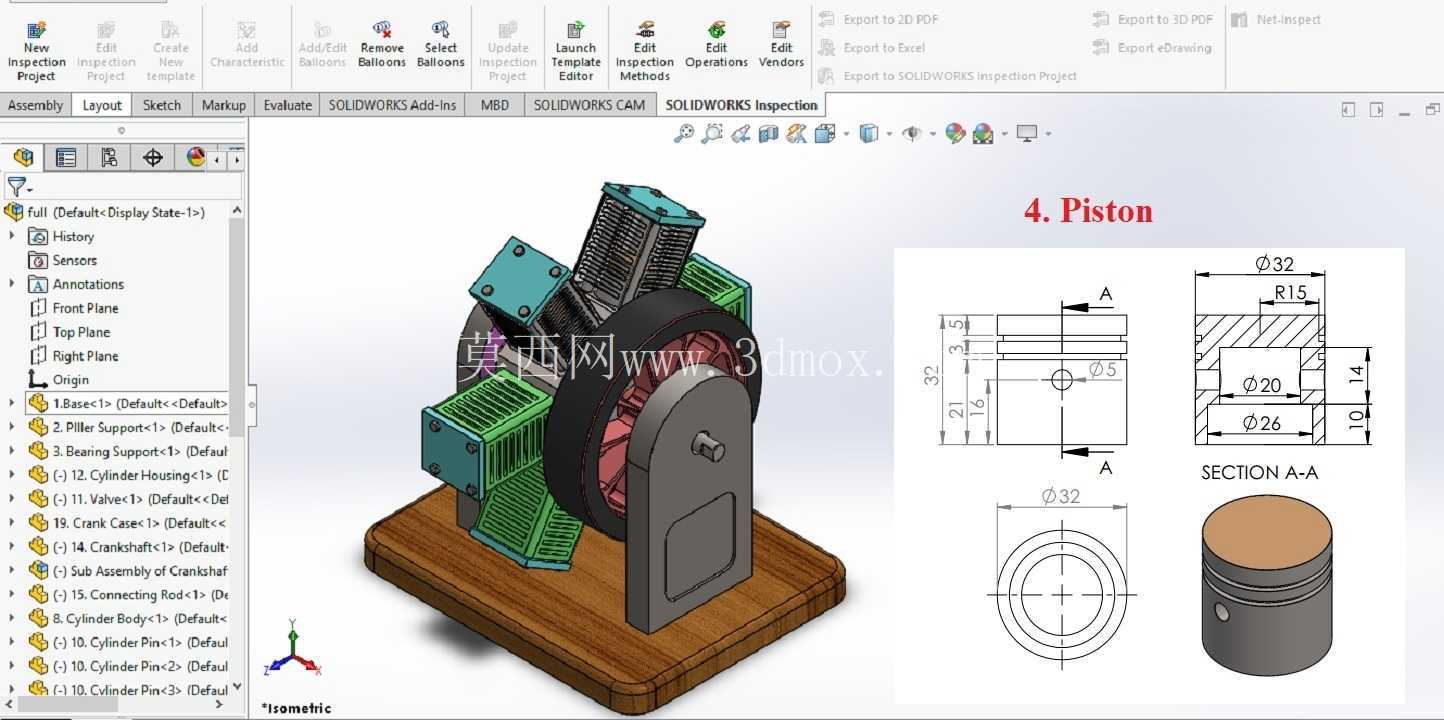Click split-window left arrow icon at top right
The width and height of the screenshot is (1444, 720).
pos(1348,109)
